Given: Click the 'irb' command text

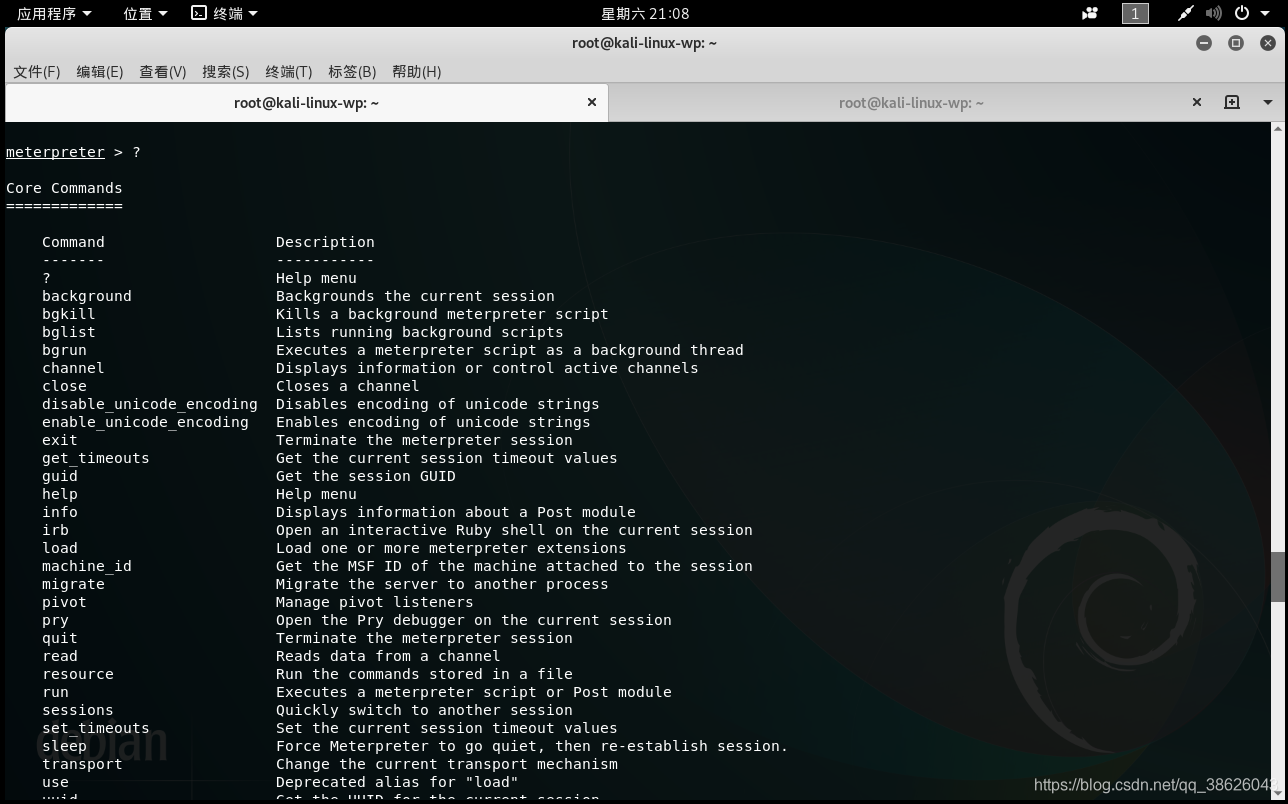Looking at the screenshot, I should pos(55,530).
